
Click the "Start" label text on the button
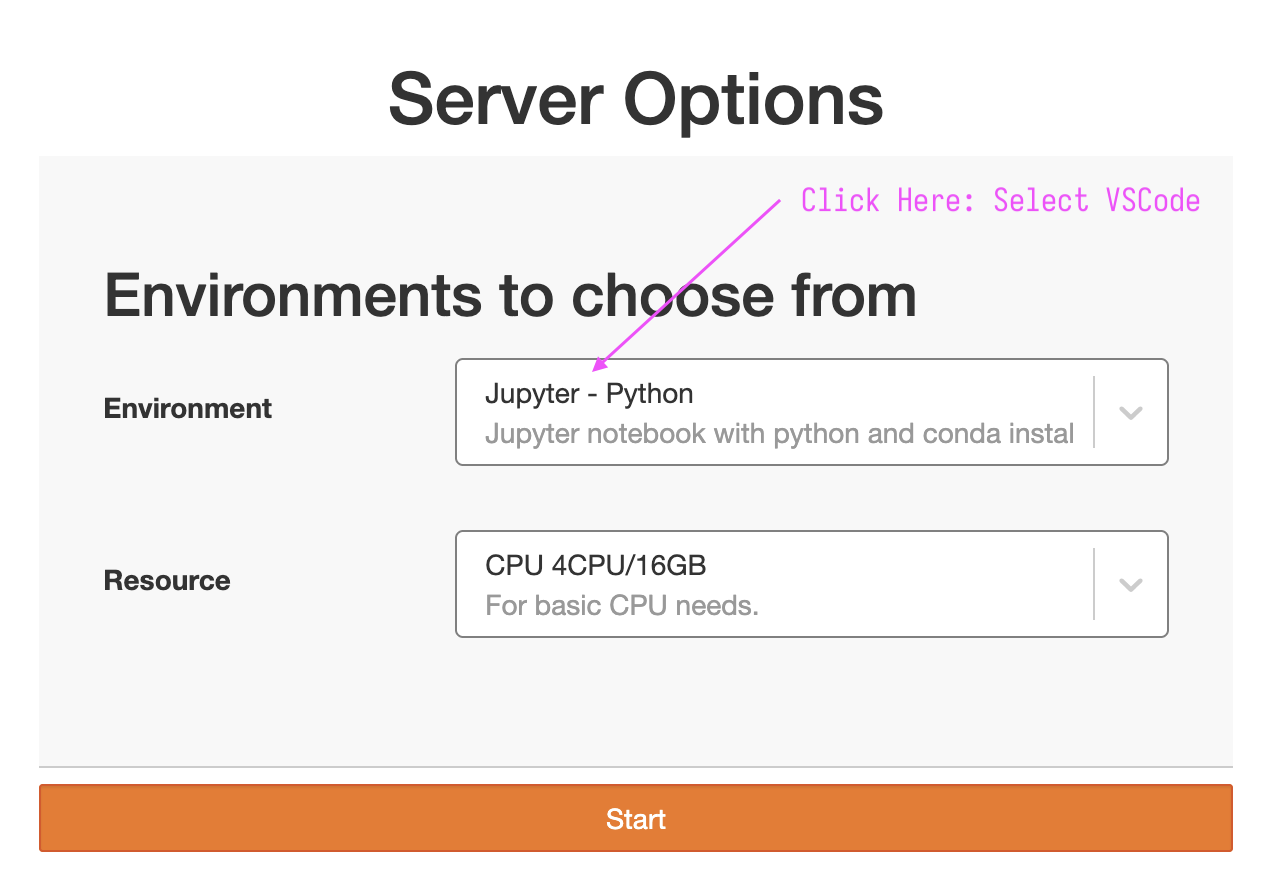(635, 819)
